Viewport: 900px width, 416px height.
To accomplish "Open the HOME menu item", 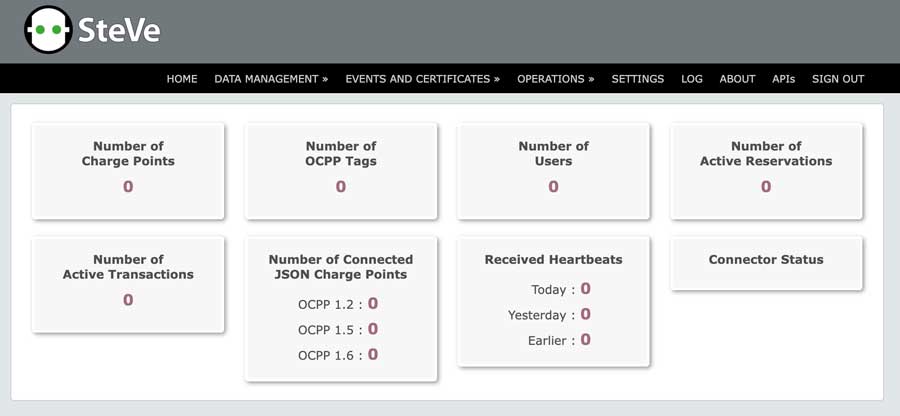I will click(x=182, y=79).
